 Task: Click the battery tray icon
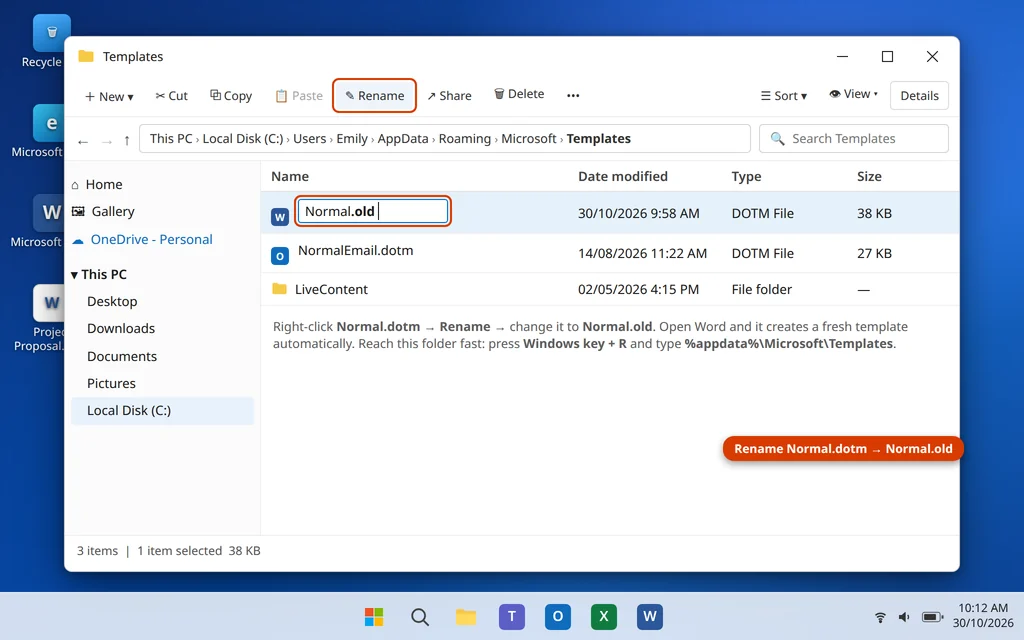pos(932,617)
